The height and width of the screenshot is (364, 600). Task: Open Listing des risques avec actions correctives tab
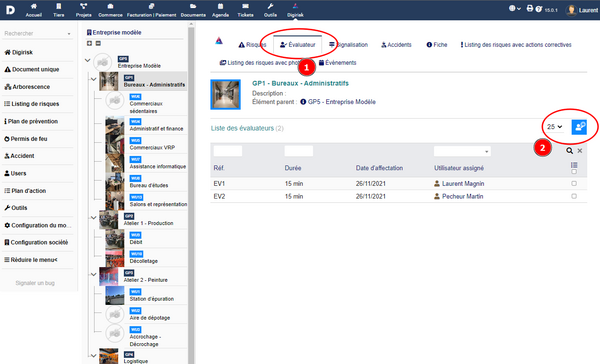tap(516, 45)
